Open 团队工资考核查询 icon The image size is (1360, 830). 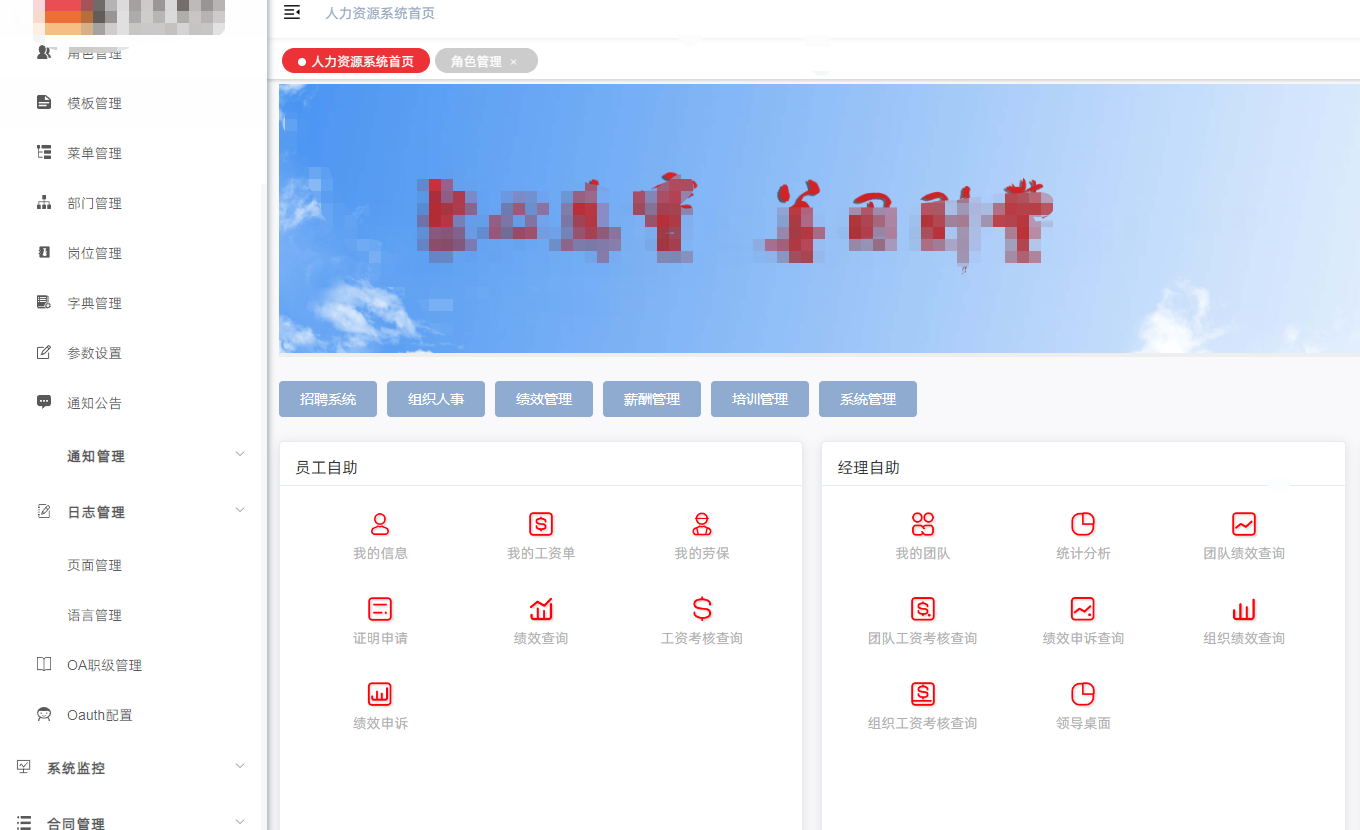click(923, 609)
